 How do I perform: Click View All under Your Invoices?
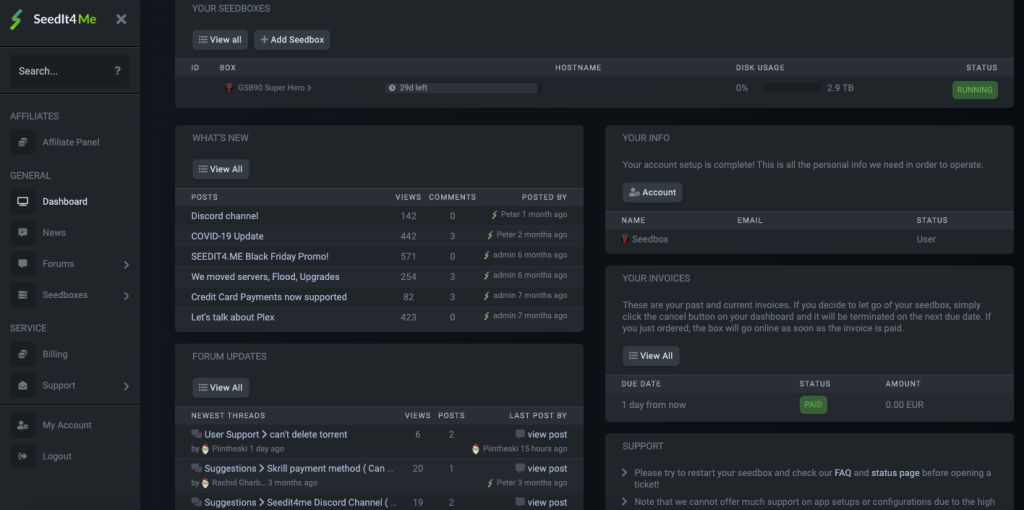point(650,356)
